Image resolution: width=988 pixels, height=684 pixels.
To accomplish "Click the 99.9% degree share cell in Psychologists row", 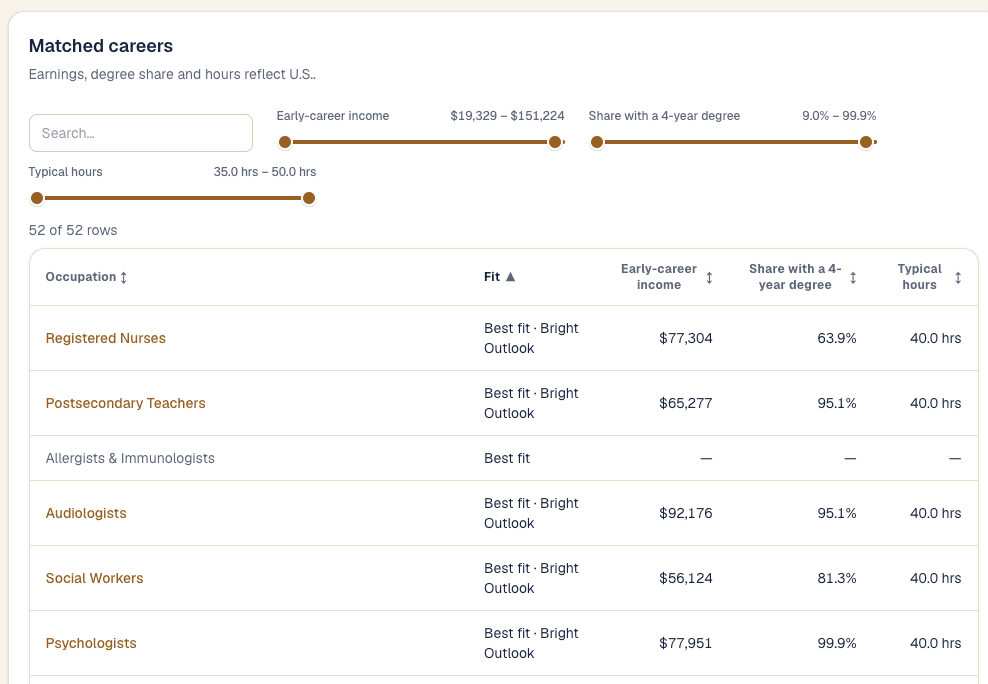I will (x=837, y=643).
